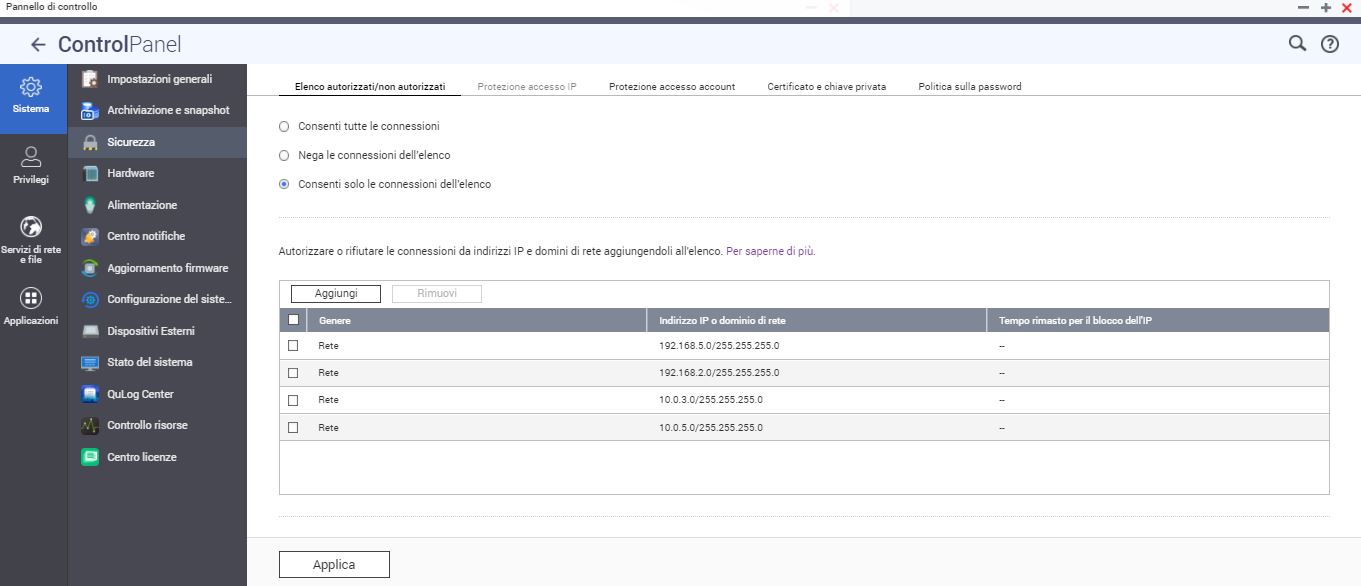Click the help question mark icon

(1329, 44)
